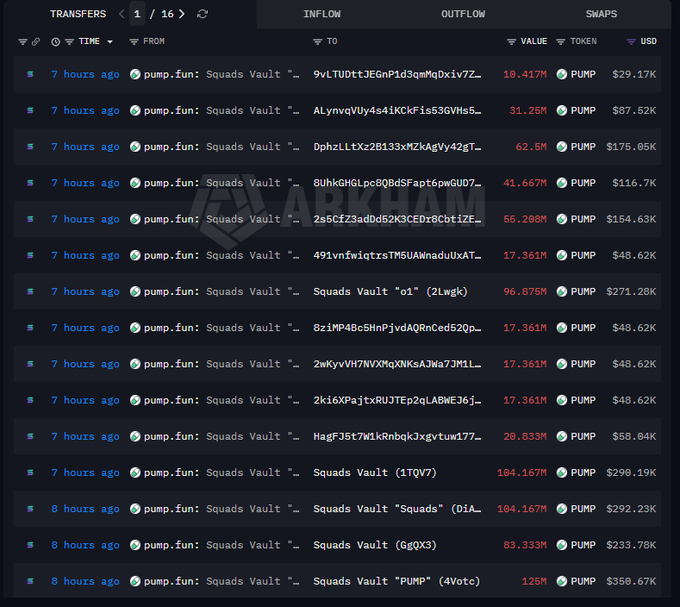Open the TIME column filter icon

[x=69, y=42]
